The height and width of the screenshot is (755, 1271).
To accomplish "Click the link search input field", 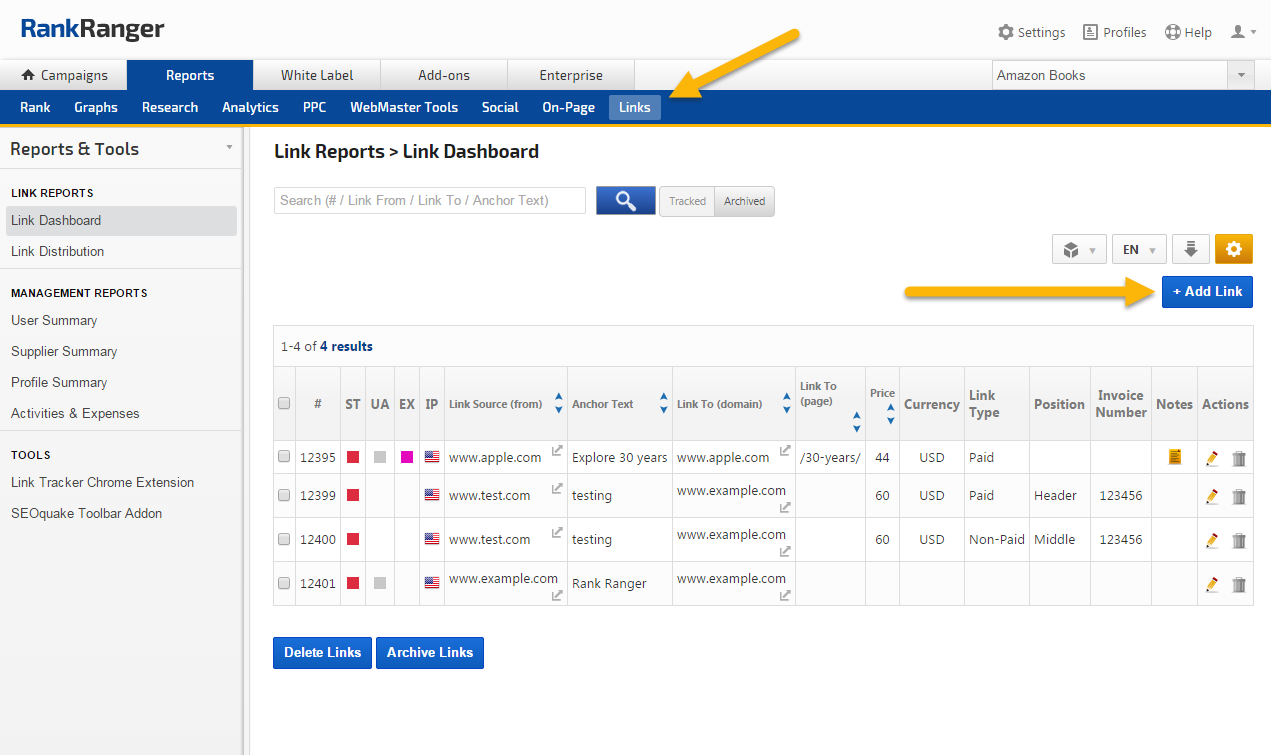I will point(430,201).
